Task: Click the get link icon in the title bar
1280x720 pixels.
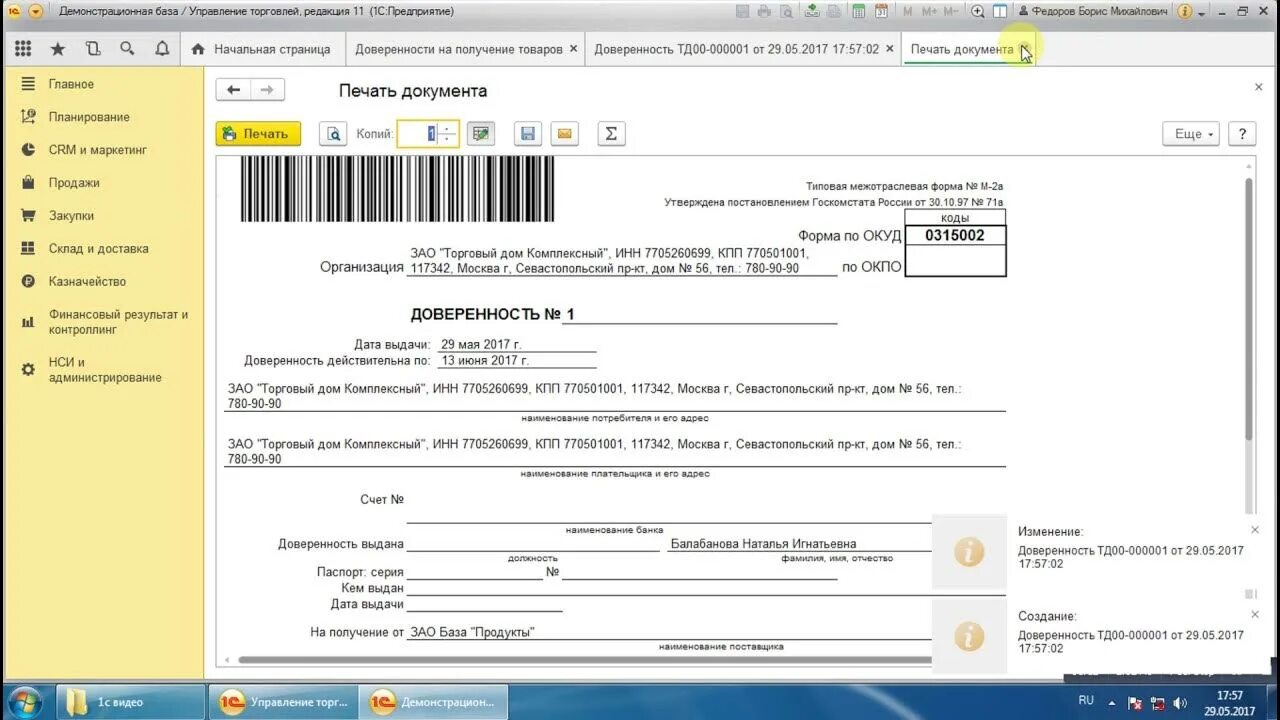Action: tap(812, 11)
